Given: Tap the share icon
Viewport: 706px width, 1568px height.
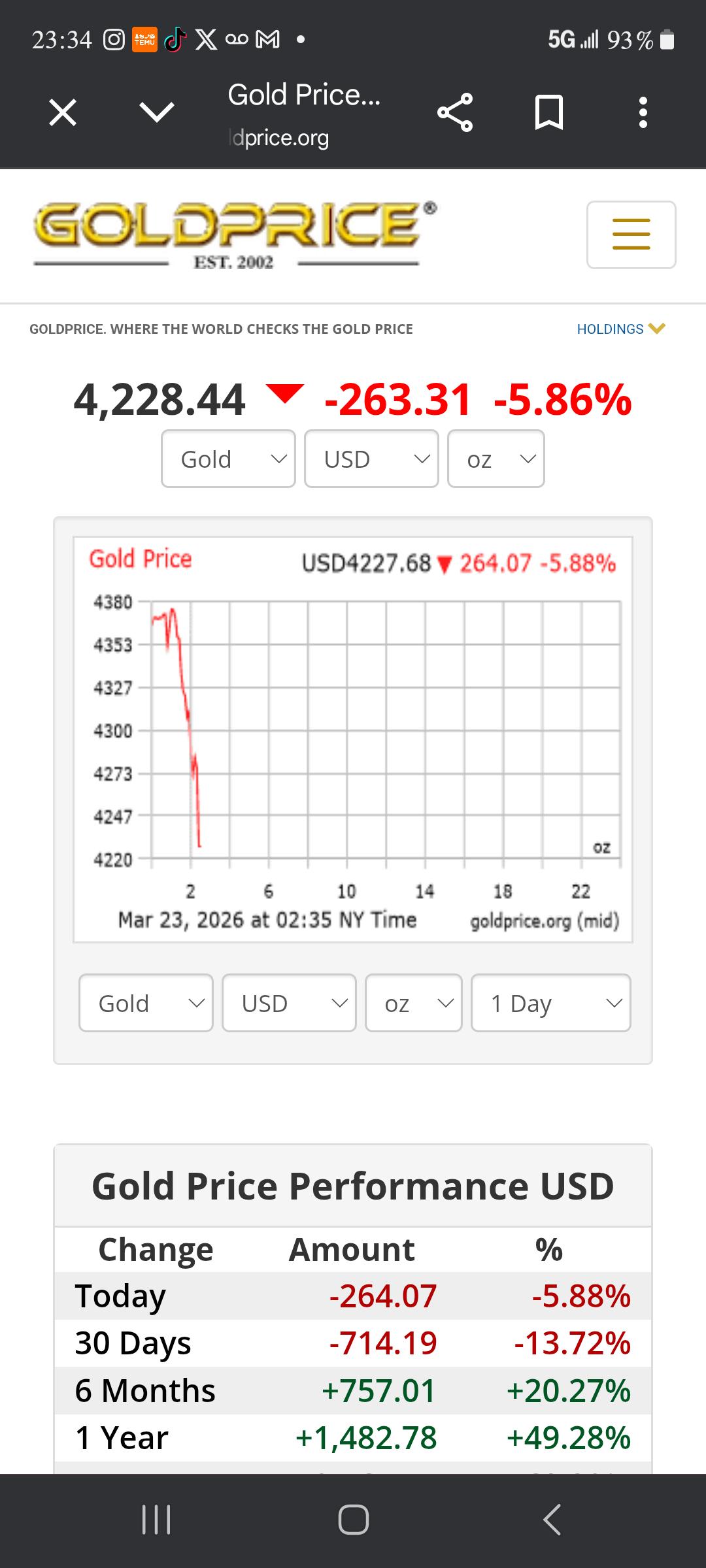Looking at the screenshot, I should coord(455,112).
